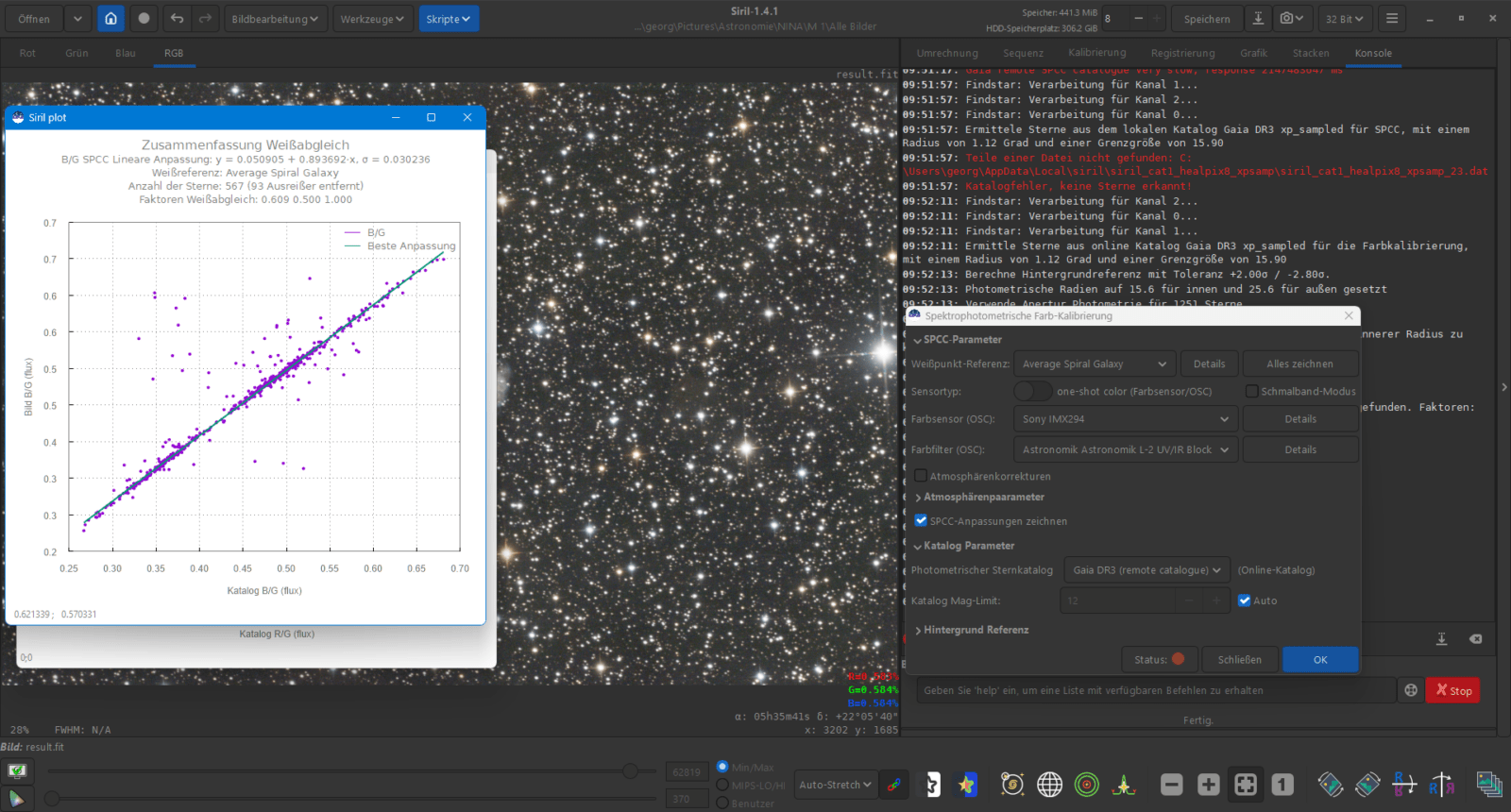Click the zoom-to-fit icon
This screenshot has width=1511, height=812.
pos(1246,785)
